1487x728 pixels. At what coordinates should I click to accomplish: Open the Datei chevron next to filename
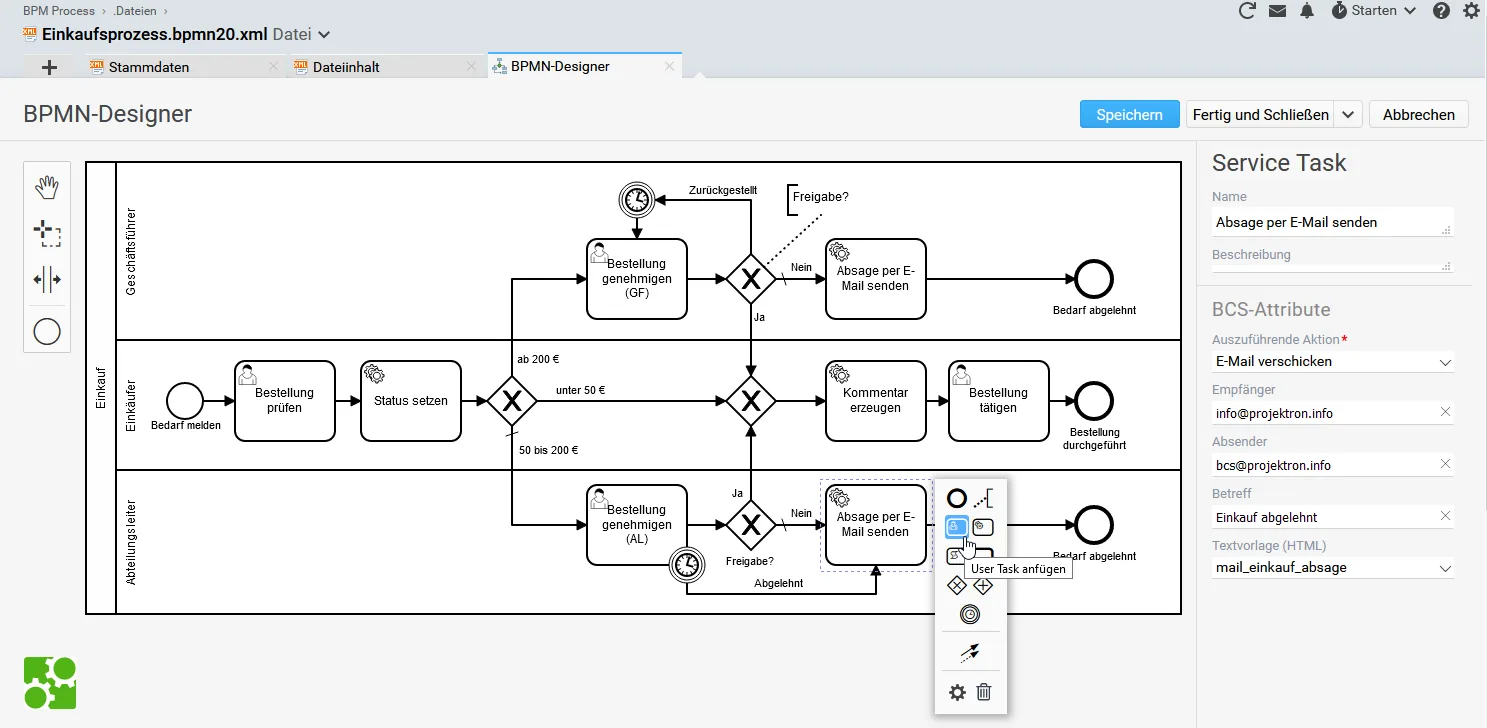point(323,35)
